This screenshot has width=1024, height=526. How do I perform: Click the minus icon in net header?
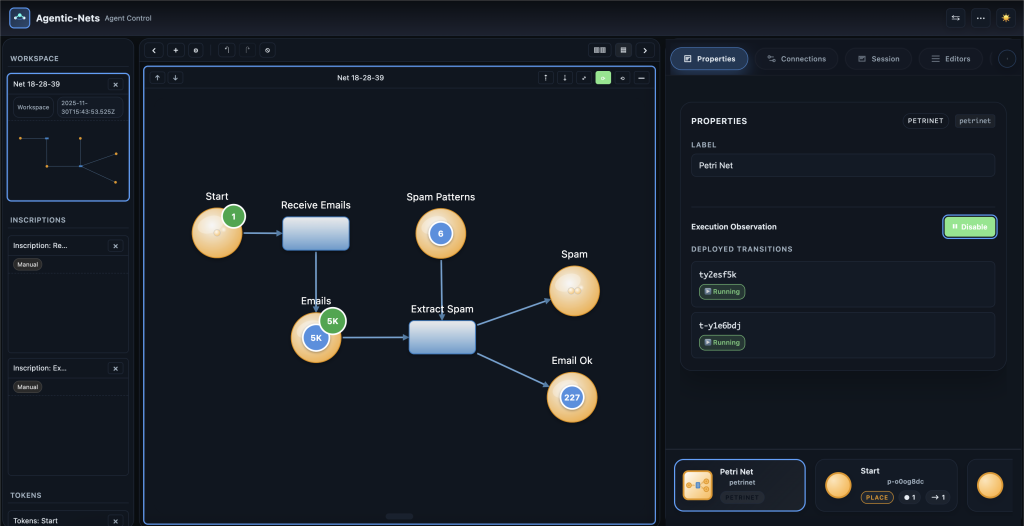641,77
